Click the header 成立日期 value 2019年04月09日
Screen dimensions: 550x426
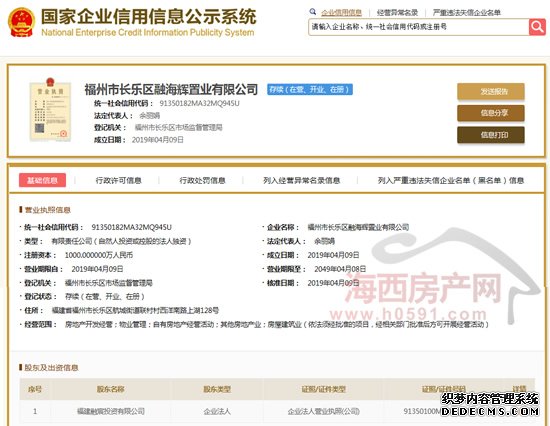point(157,140)
